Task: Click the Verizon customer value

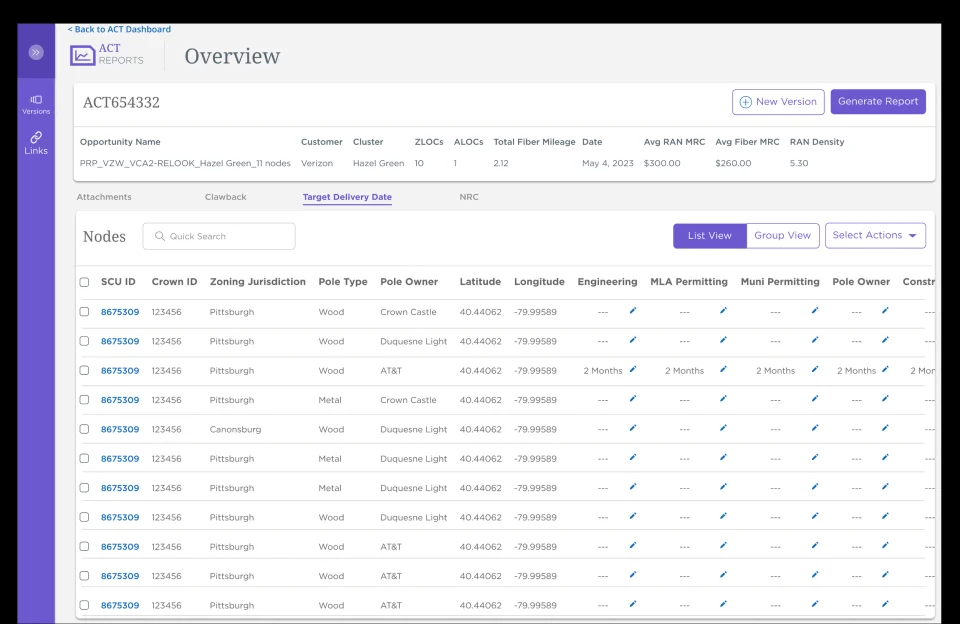Action: (x=317, y=164)
